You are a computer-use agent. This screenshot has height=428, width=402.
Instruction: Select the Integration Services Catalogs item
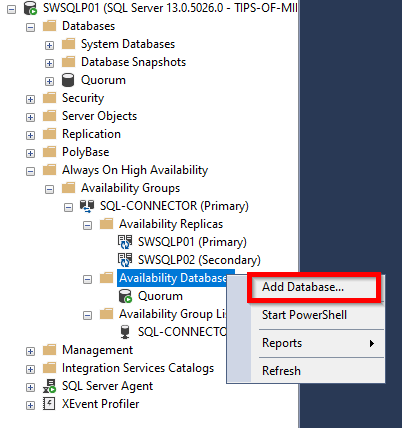tap(138, 368)
